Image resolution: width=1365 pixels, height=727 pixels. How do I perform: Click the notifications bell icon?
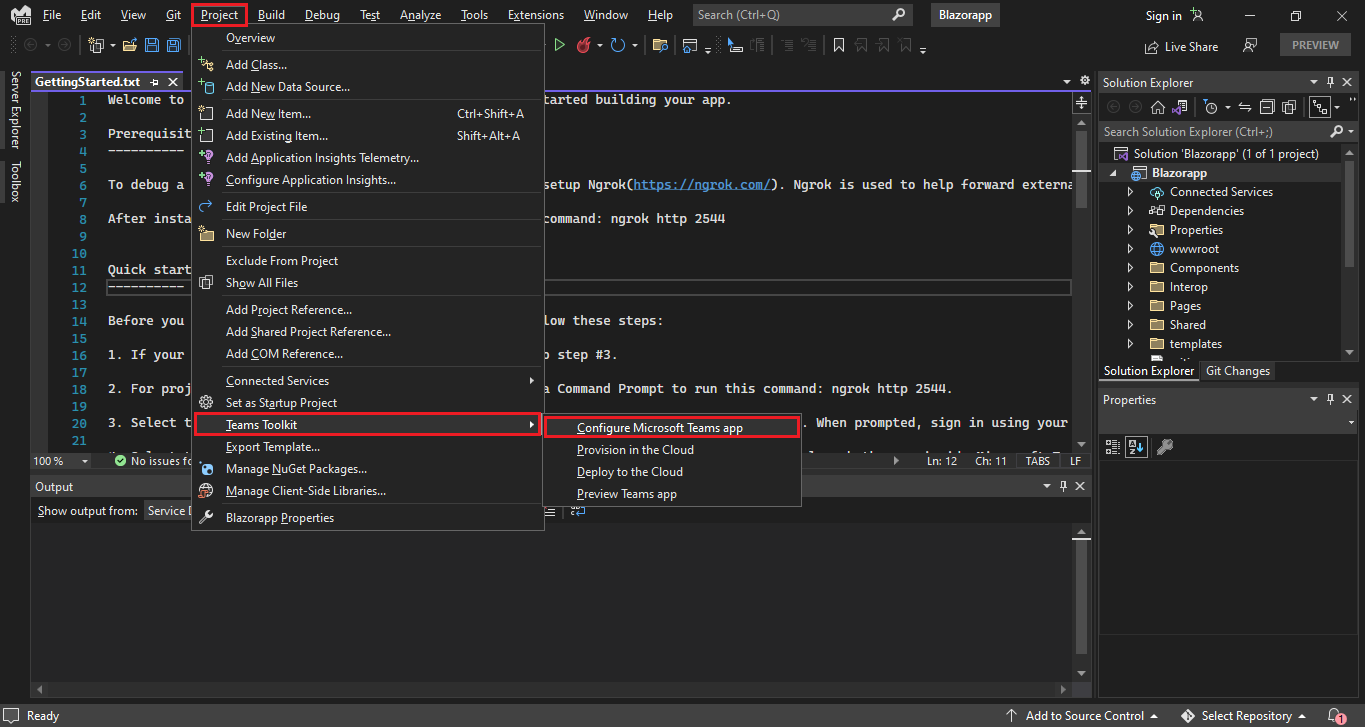pyautogui.click(x=1339, y=716)
